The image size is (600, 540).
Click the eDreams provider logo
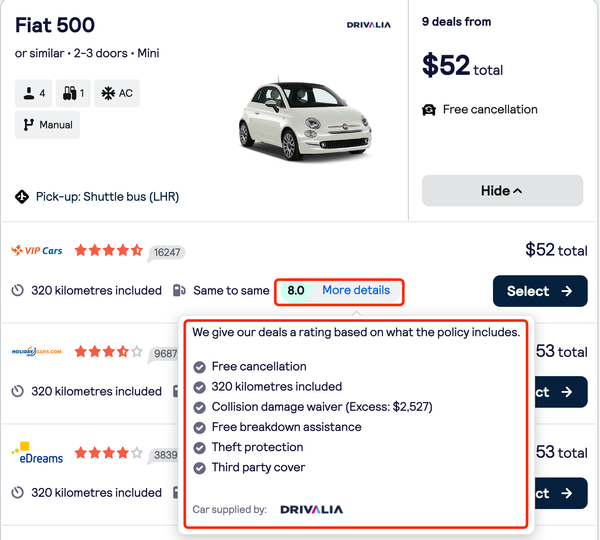click(x=38, y=453)
